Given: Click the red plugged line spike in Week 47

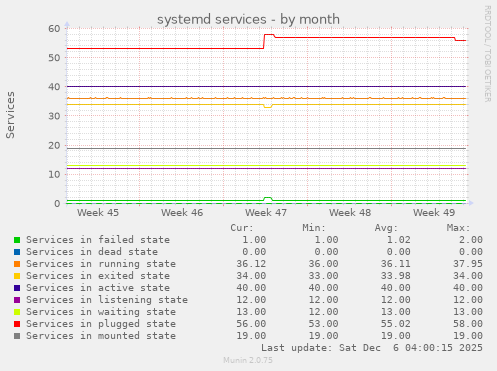Looking at the screenshot, I should (269, 35).
